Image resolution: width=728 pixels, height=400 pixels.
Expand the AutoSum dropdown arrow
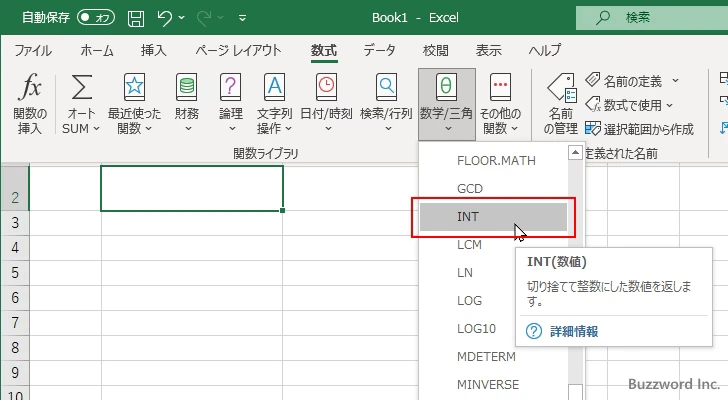pyautogui.click(x=97, y=129)
